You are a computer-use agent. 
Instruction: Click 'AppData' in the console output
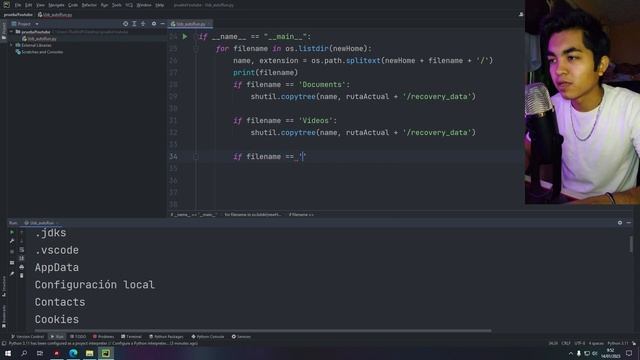tap(57, 267)
